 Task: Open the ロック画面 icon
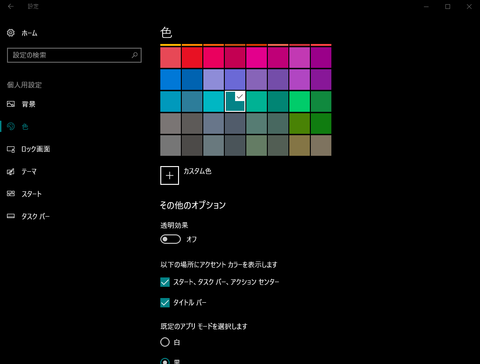(11, 149)
